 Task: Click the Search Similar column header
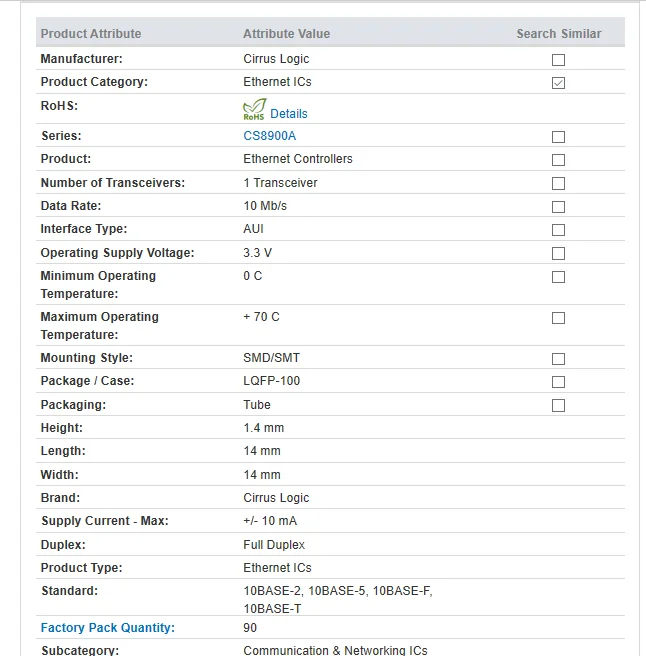pos(559,33)
